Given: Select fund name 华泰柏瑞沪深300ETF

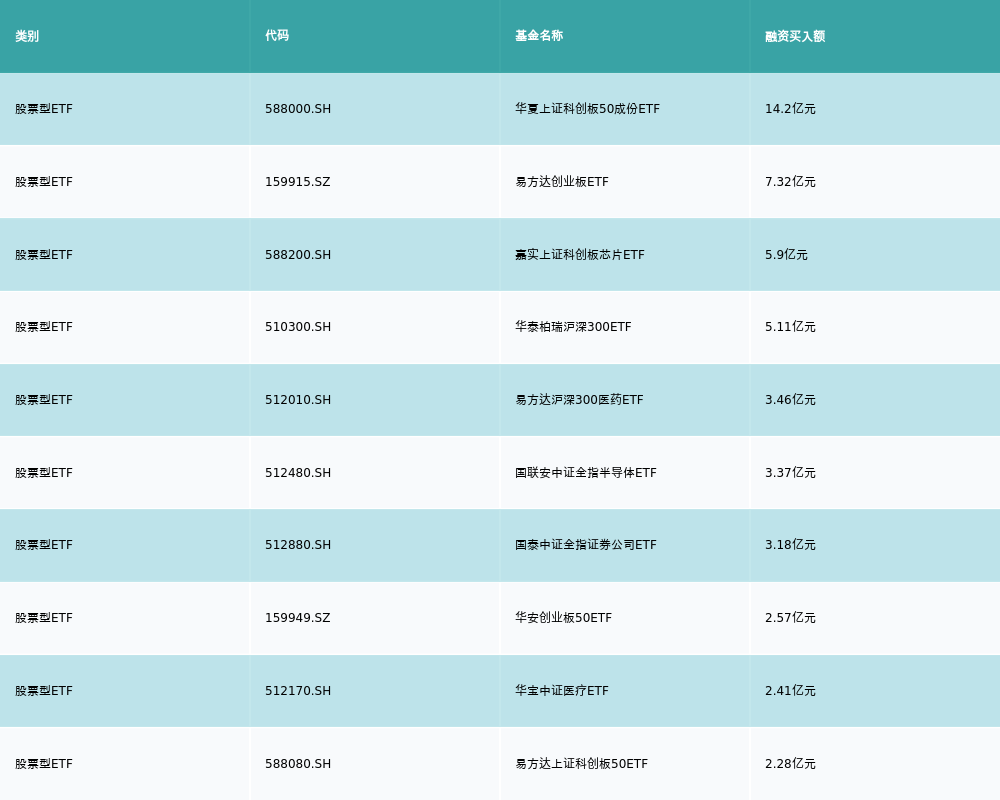Looking at the screenshot, I should coord(573,327).
